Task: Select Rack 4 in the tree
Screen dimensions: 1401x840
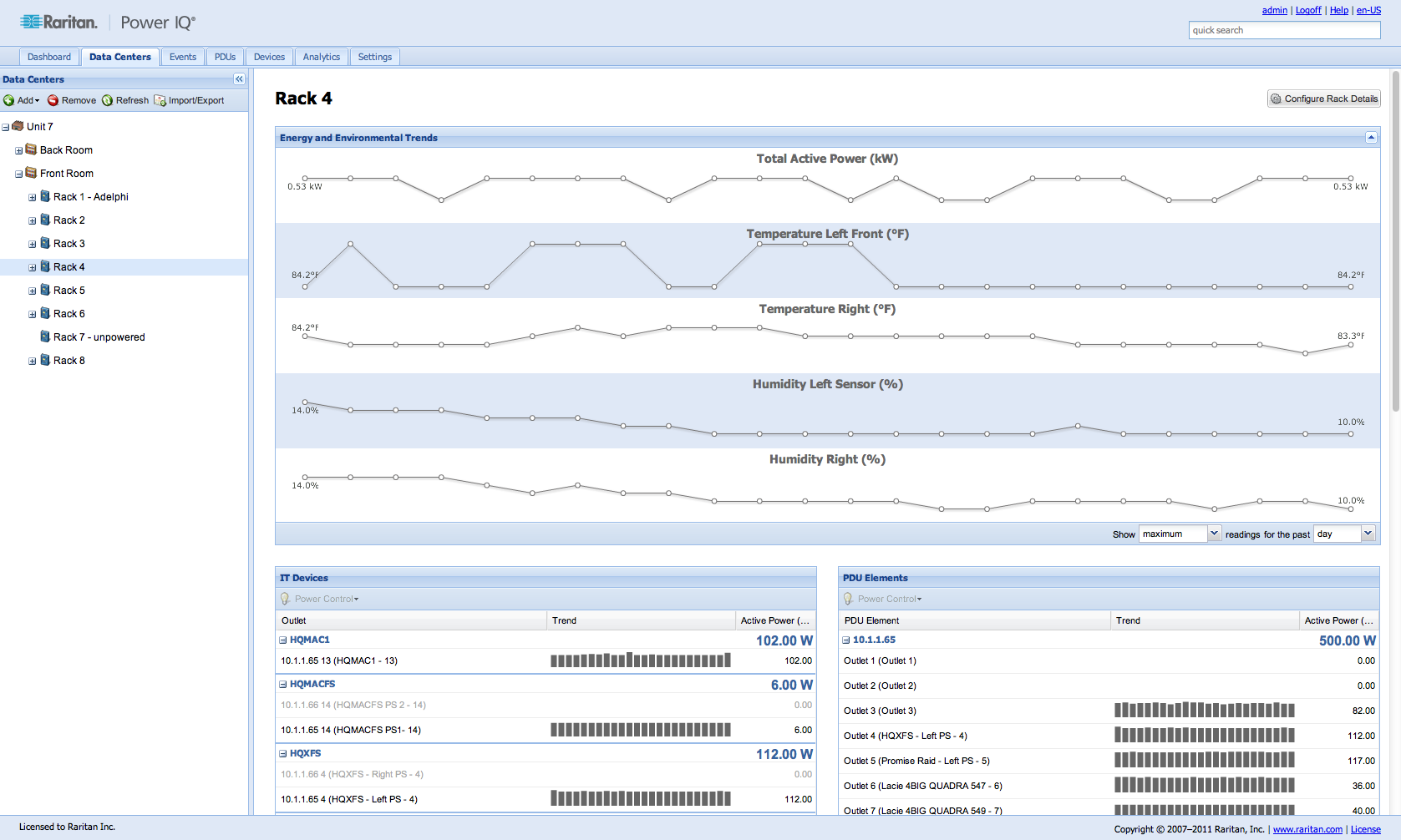Action: (124, 267)
